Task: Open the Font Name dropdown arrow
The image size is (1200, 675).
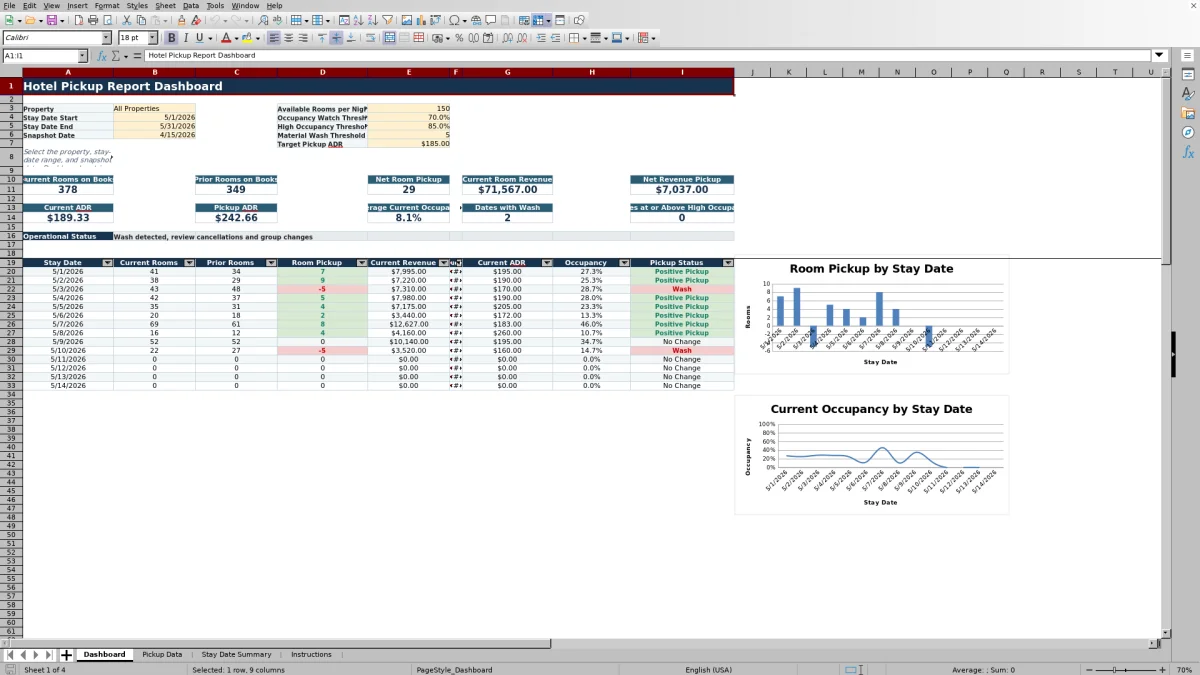Action: click(106, 38)
